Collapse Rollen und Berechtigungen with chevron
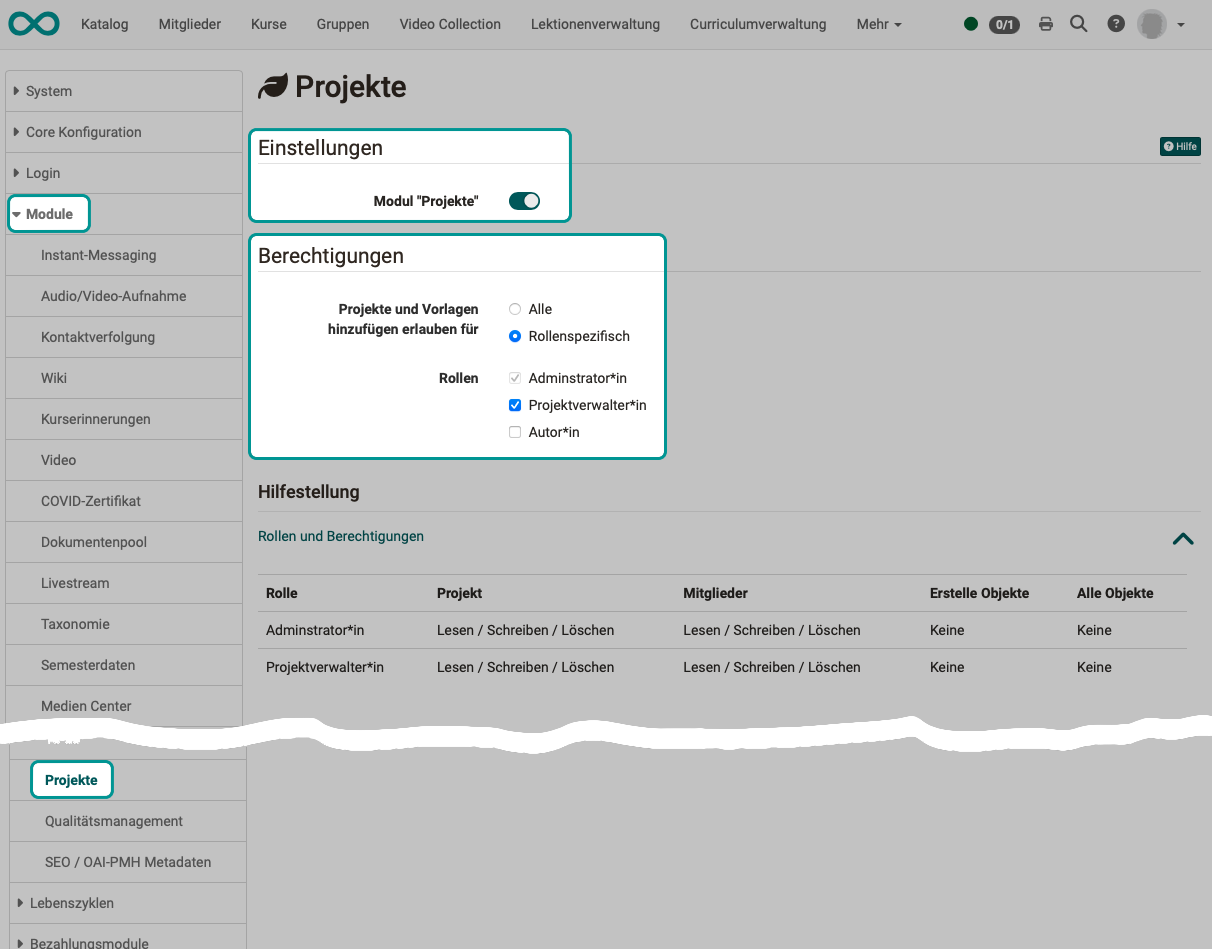The width and height of the screenshot is (1212, 949). point(1182,538)
